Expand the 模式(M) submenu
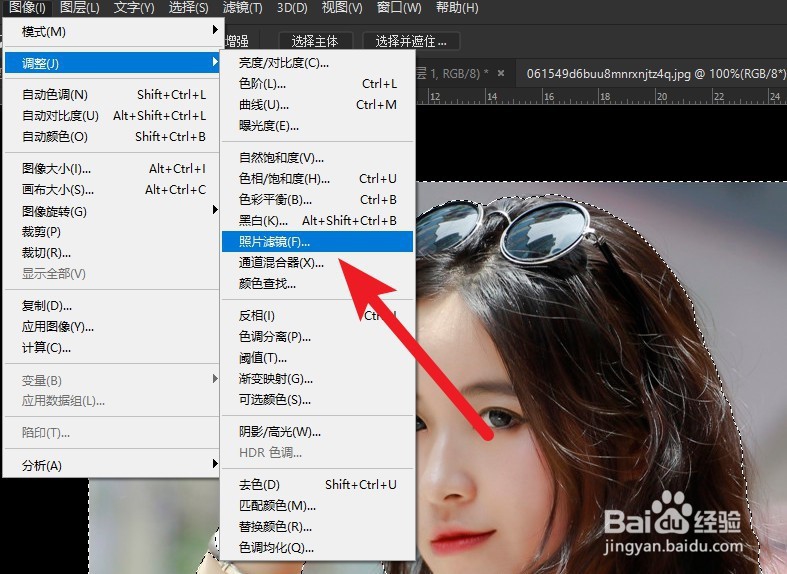 111,32
